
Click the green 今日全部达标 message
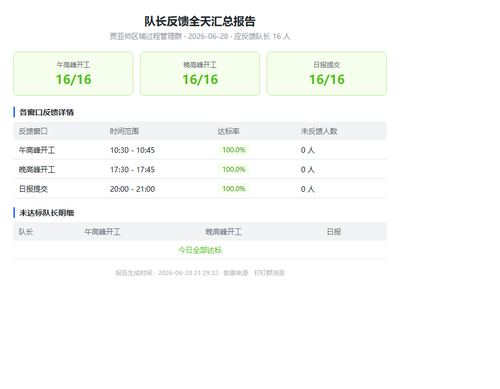point(200,250)
